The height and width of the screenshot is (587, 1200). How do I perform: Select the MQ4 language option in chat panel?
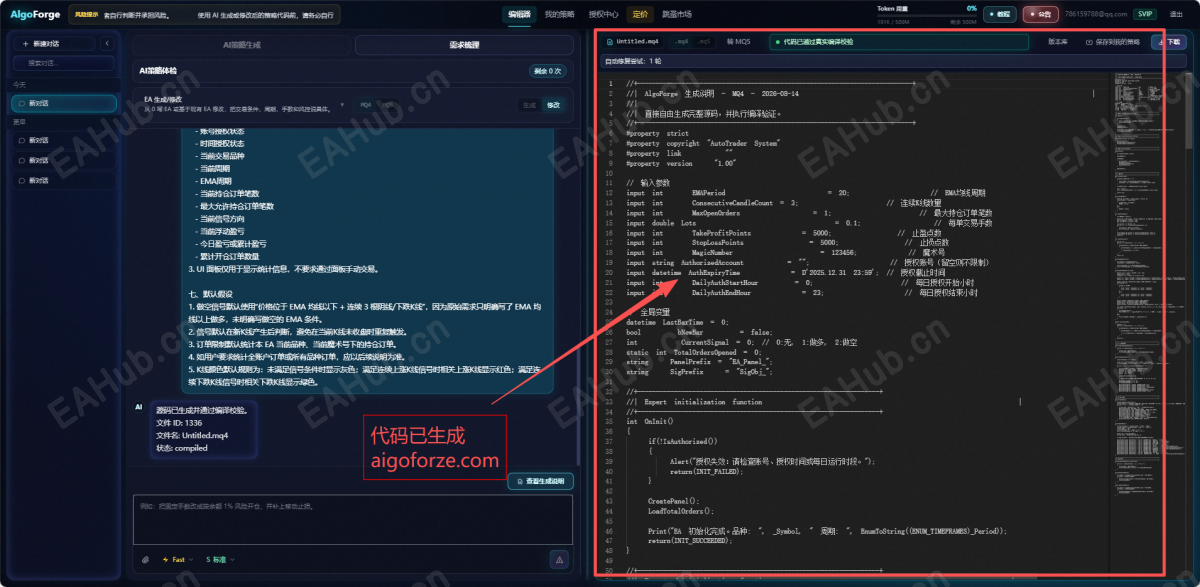tap(365, 105)
